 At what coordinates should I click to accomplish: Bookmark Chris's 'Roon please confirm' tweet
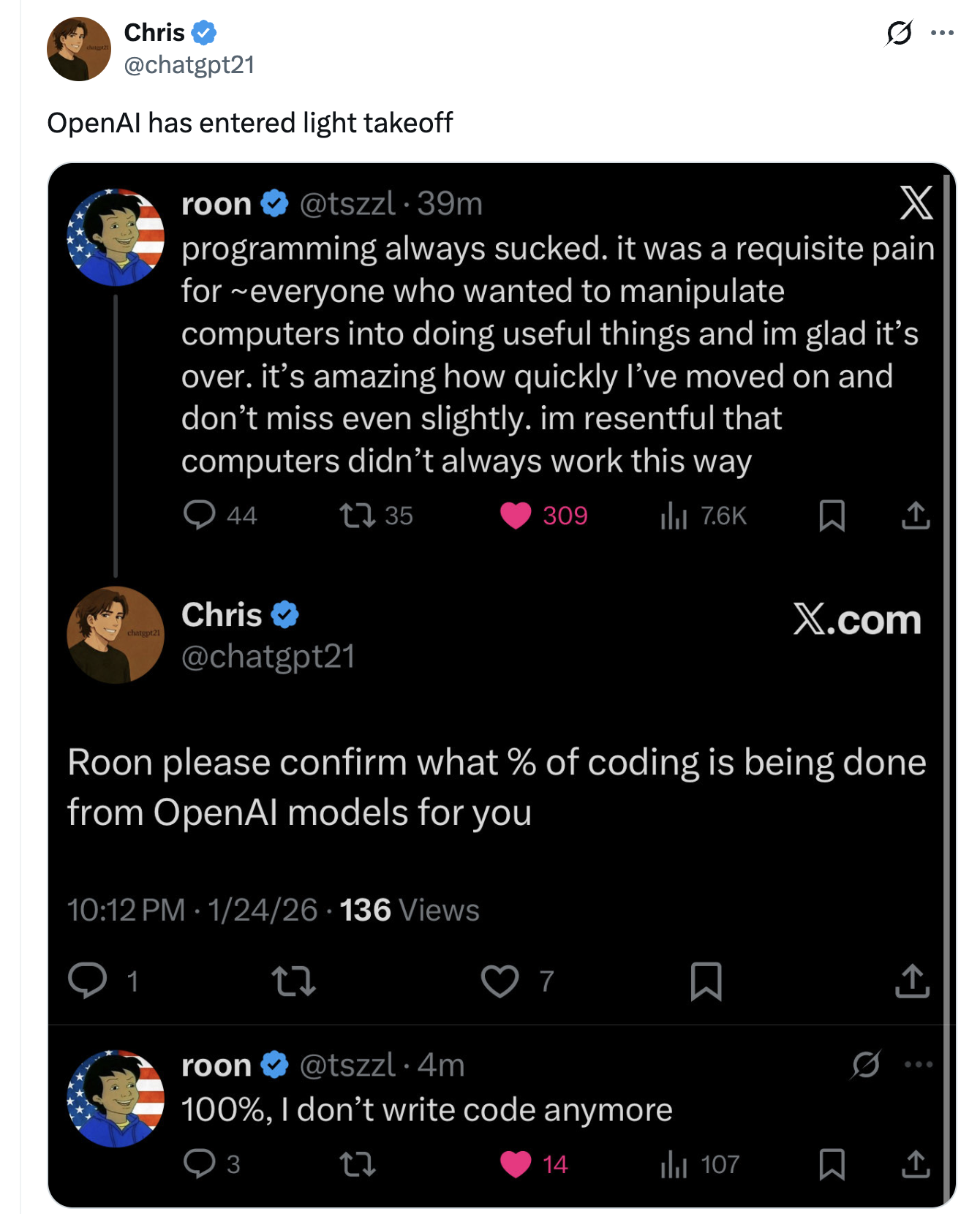click(706, 981)
